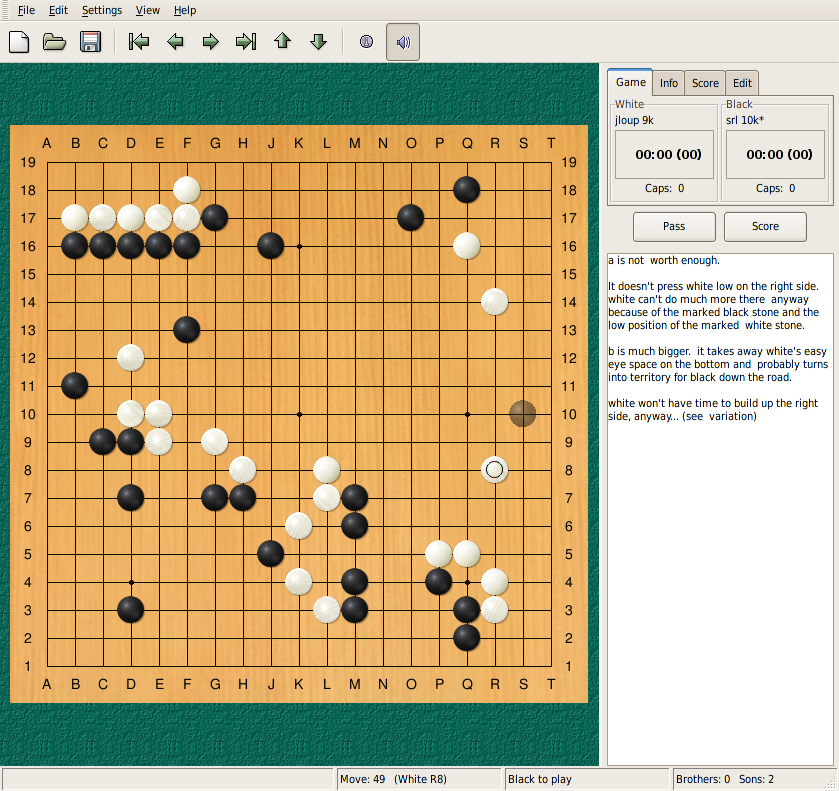Click Black's 'Caps: 0' label

(775, 188)
